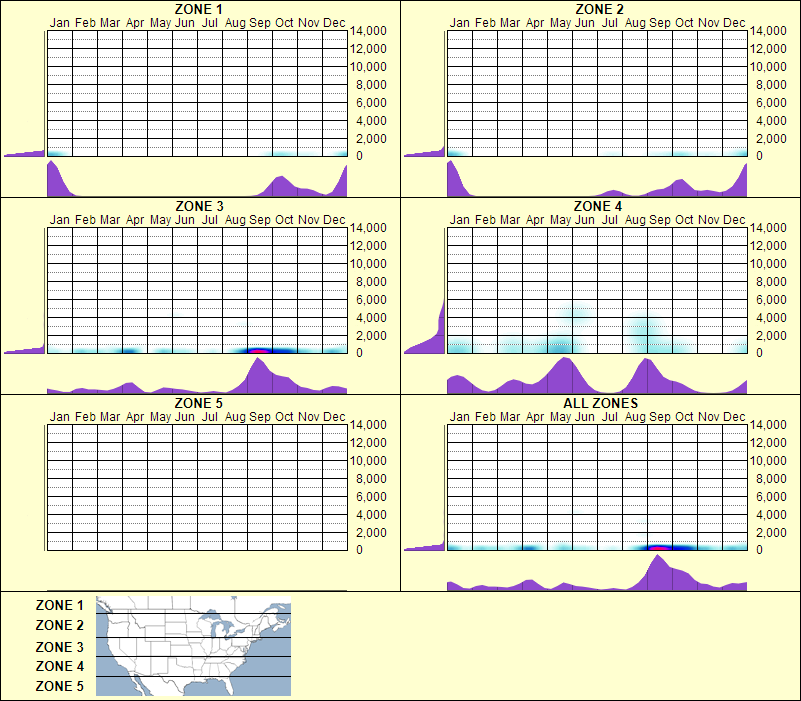This screenshot has height=701, width=801.
Task: Select the ZONE 3 label beside the map
Action: click(x=59, y=647)
